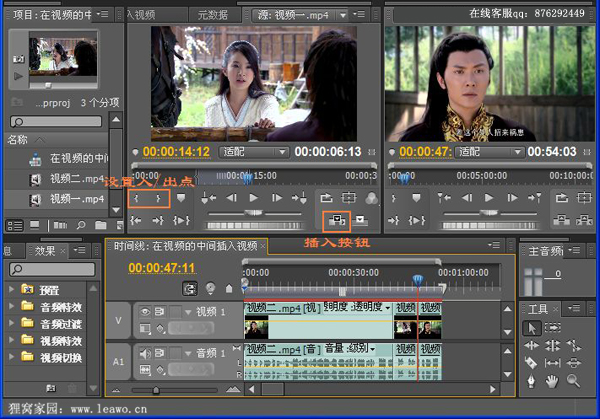600x419 pixels.
Task: Select the Rolling Edit tool
Action: tap(552, 346)
